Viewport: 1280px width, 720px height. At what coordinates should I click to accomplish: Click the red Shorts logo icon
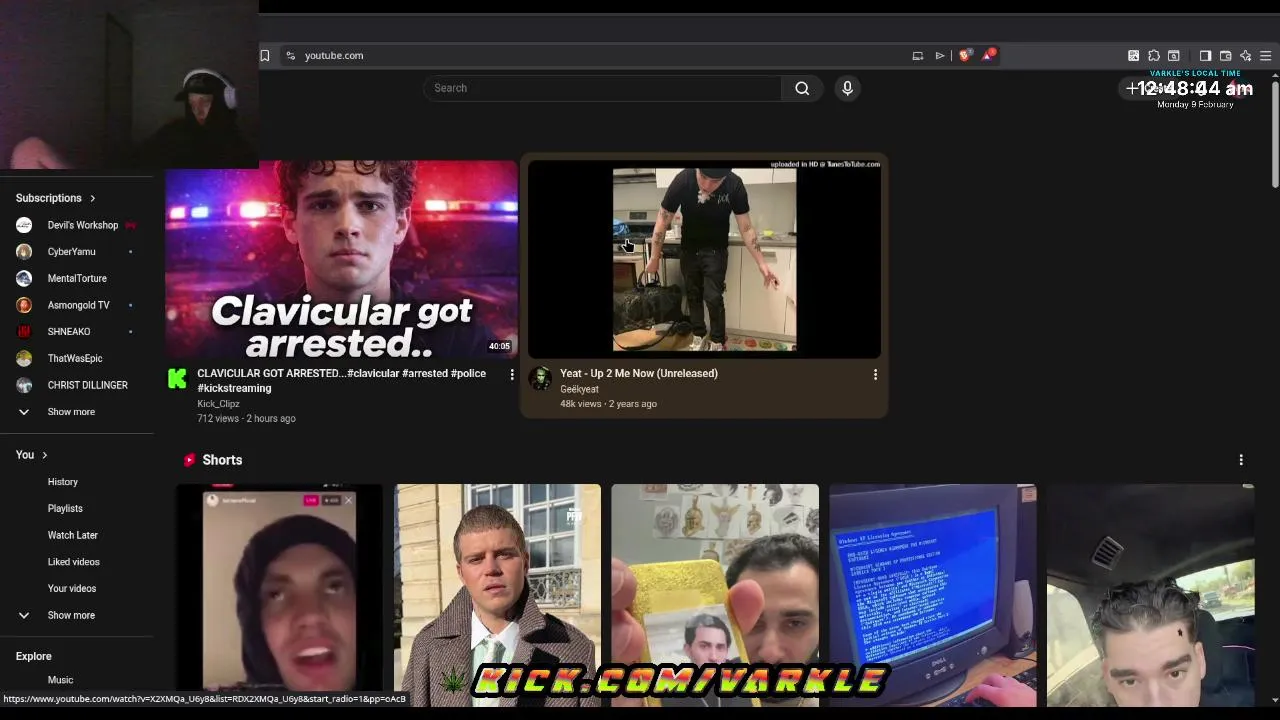tap(189, 460)
